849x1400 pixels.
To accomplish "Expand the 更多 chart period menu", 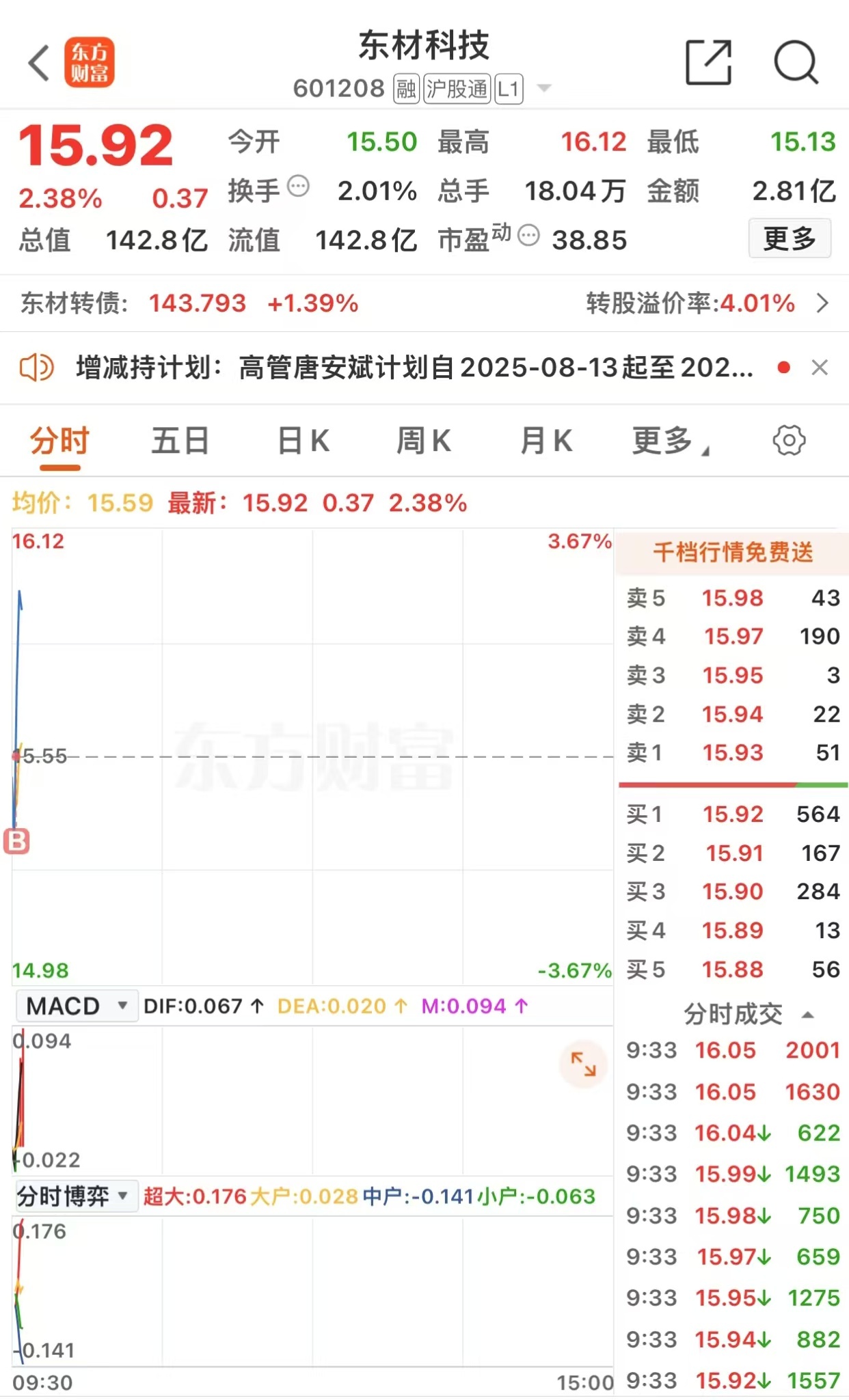I will [671, 441].
